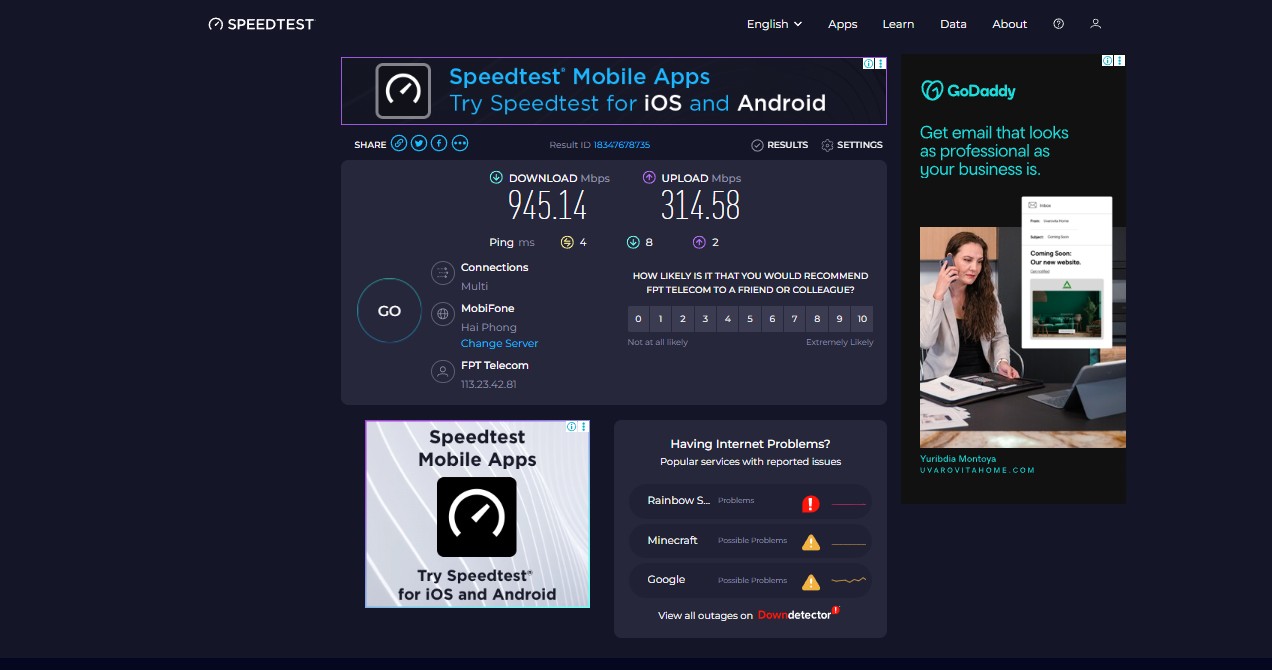Open the Data menu item

953,23
